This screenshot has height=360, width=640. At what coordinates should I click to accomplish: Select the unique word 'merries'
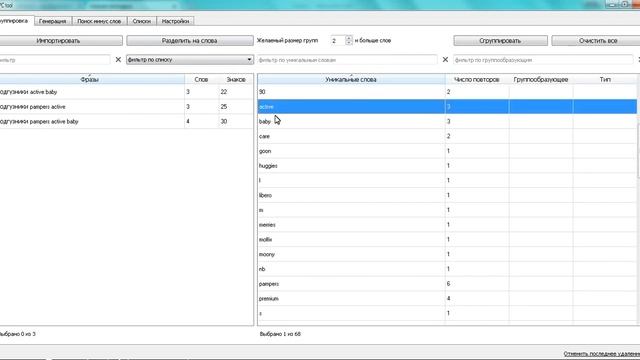[447, 224]
